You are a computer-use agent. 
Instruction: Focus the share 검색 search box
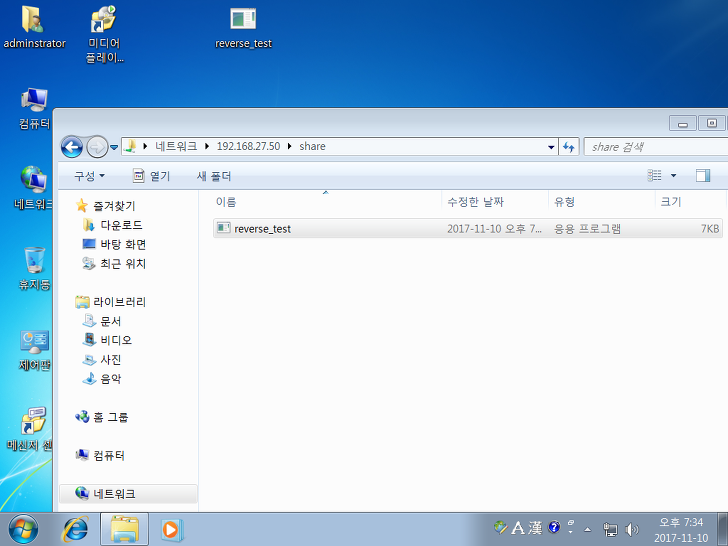(656, 147)
